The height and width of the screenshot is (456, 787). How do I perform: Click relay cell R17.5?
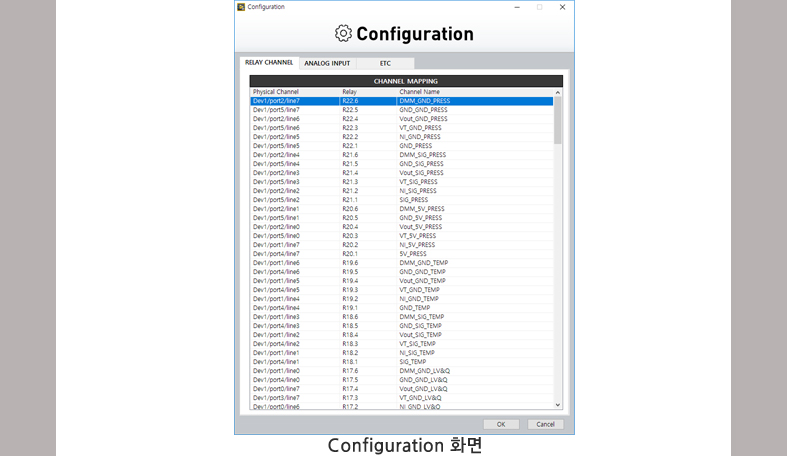[350, 381]
